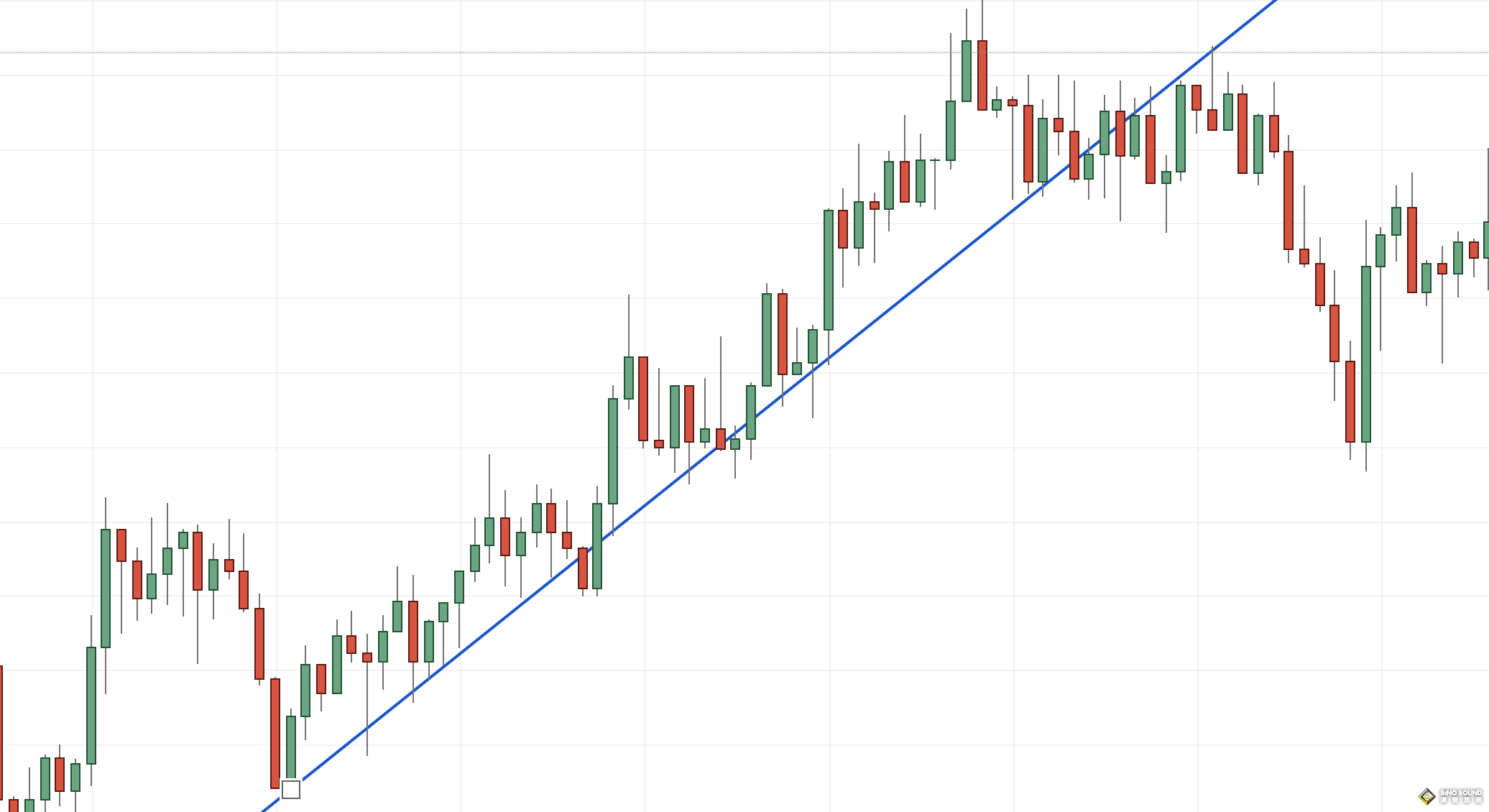
Task: Click the tall green candle at the chart's peak
Action: 967,70
